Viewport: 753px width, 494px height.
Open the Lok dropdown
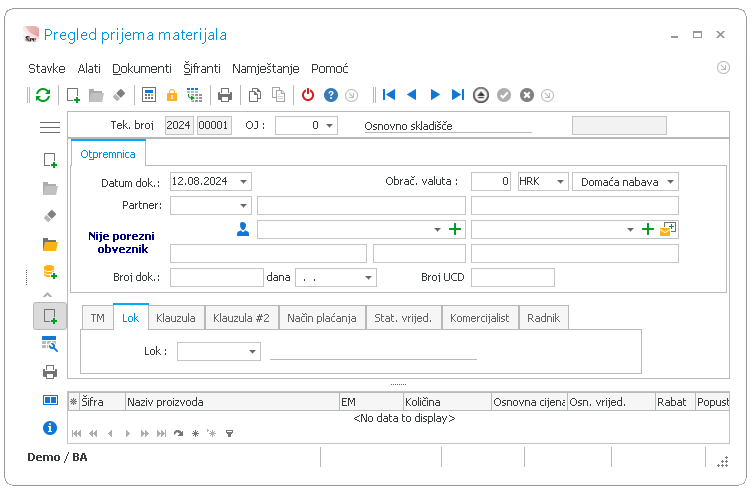point(253,352)
